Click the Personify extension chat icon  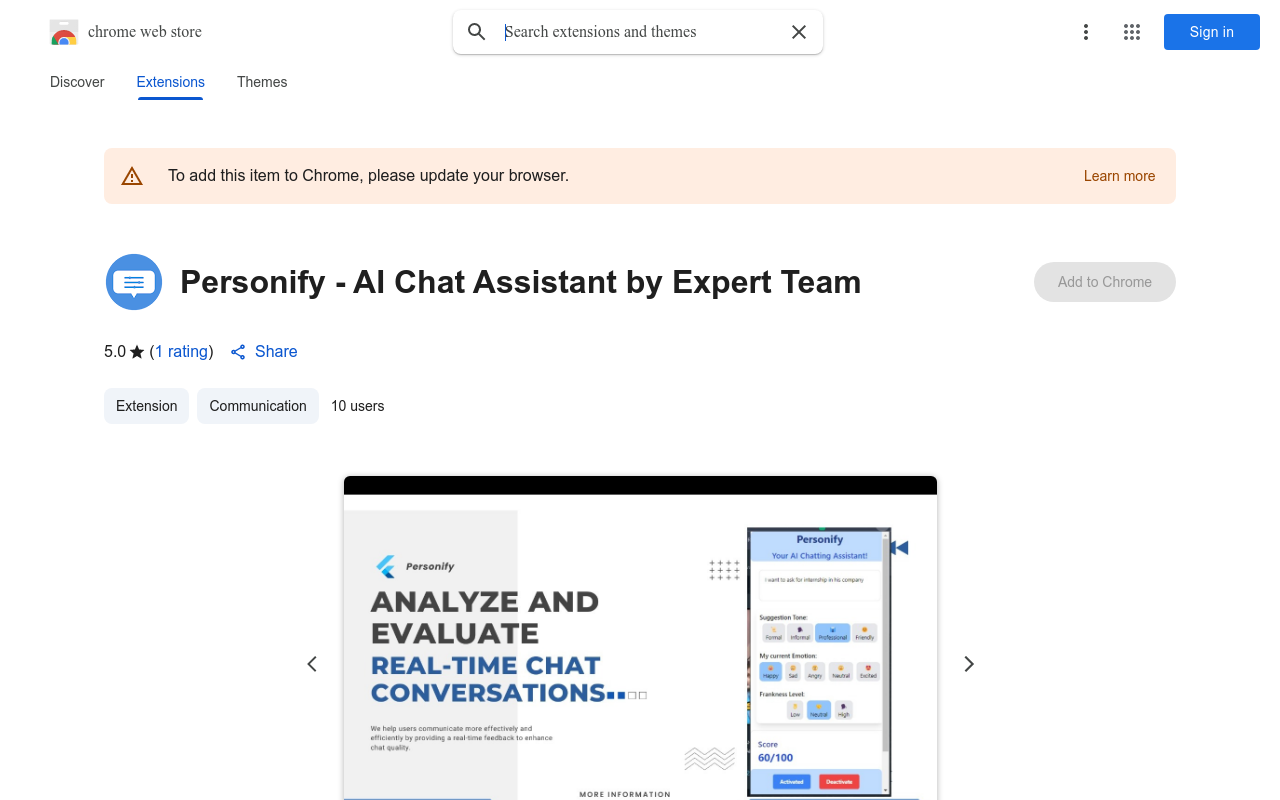[x=134, y=282]
